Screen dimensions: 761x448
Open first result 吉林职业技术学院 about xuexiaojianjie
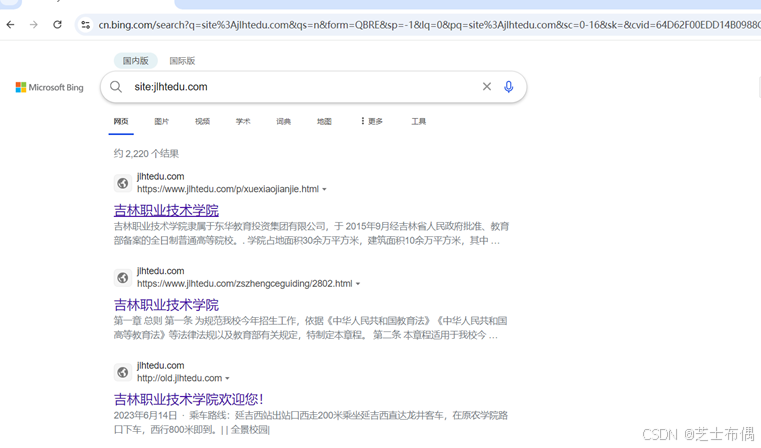[166, 210]
